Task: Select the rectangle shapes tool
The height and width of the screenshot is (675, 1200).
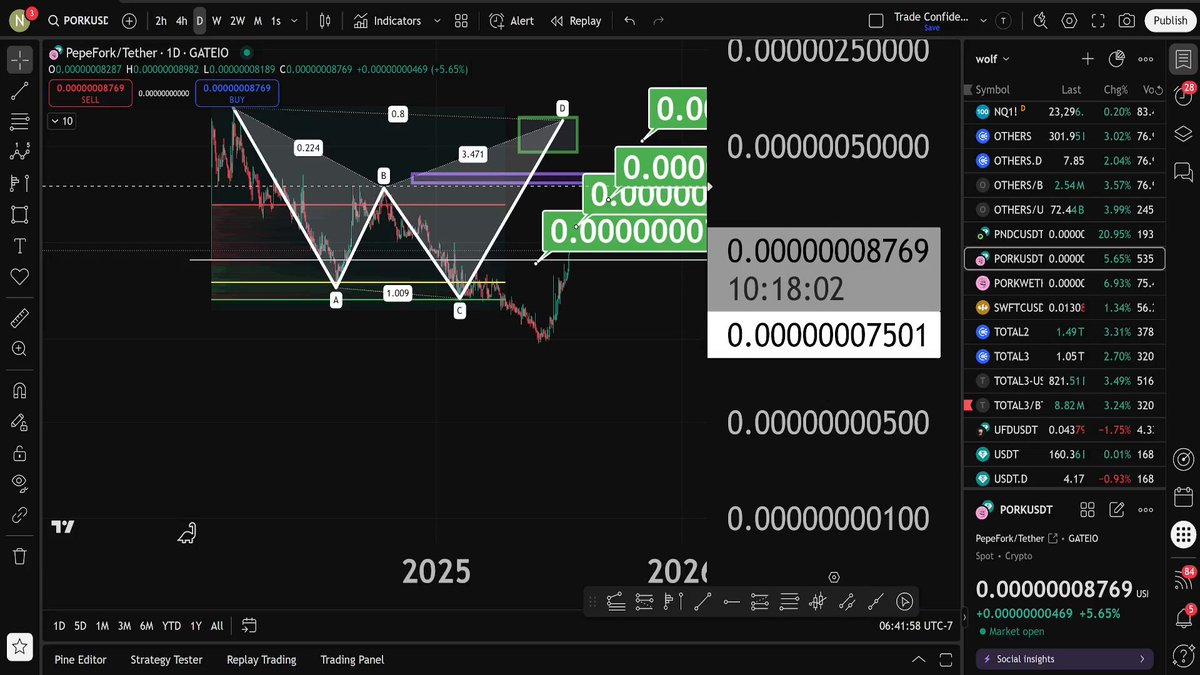Action: point(19,214)
